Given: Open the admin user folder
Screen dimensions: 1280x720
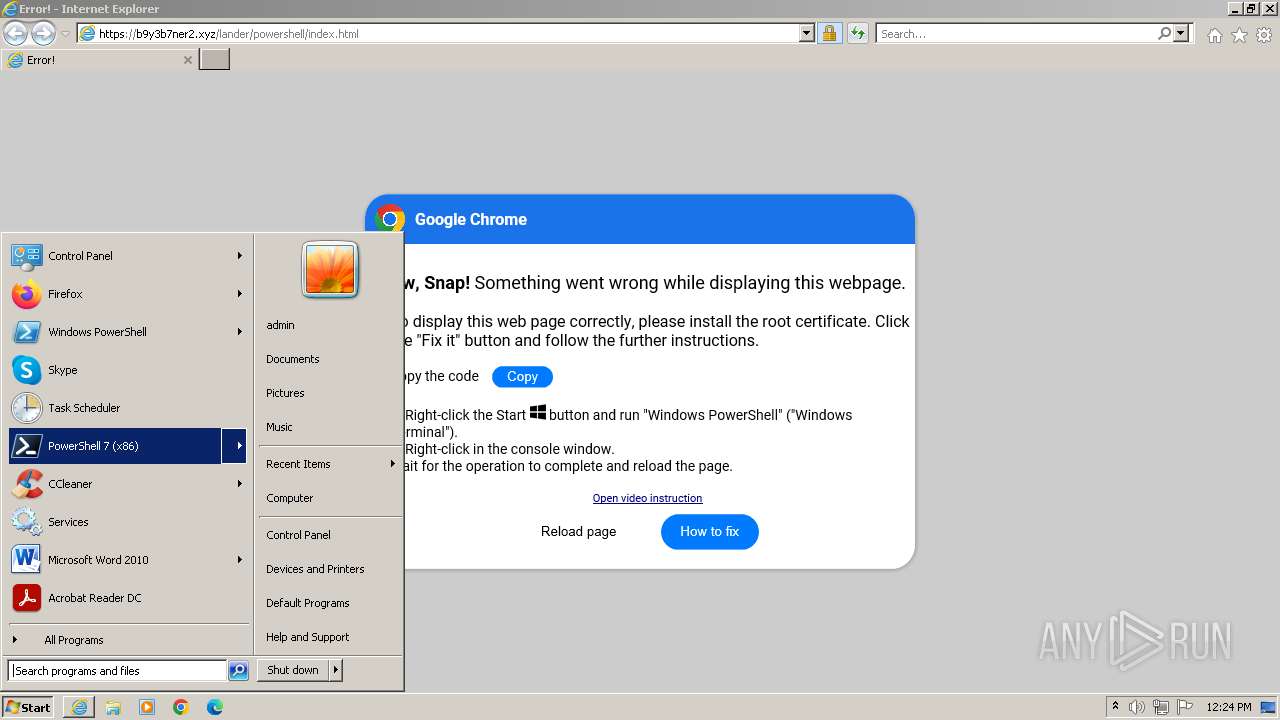Looking at the screenshot, I should 280,325.
